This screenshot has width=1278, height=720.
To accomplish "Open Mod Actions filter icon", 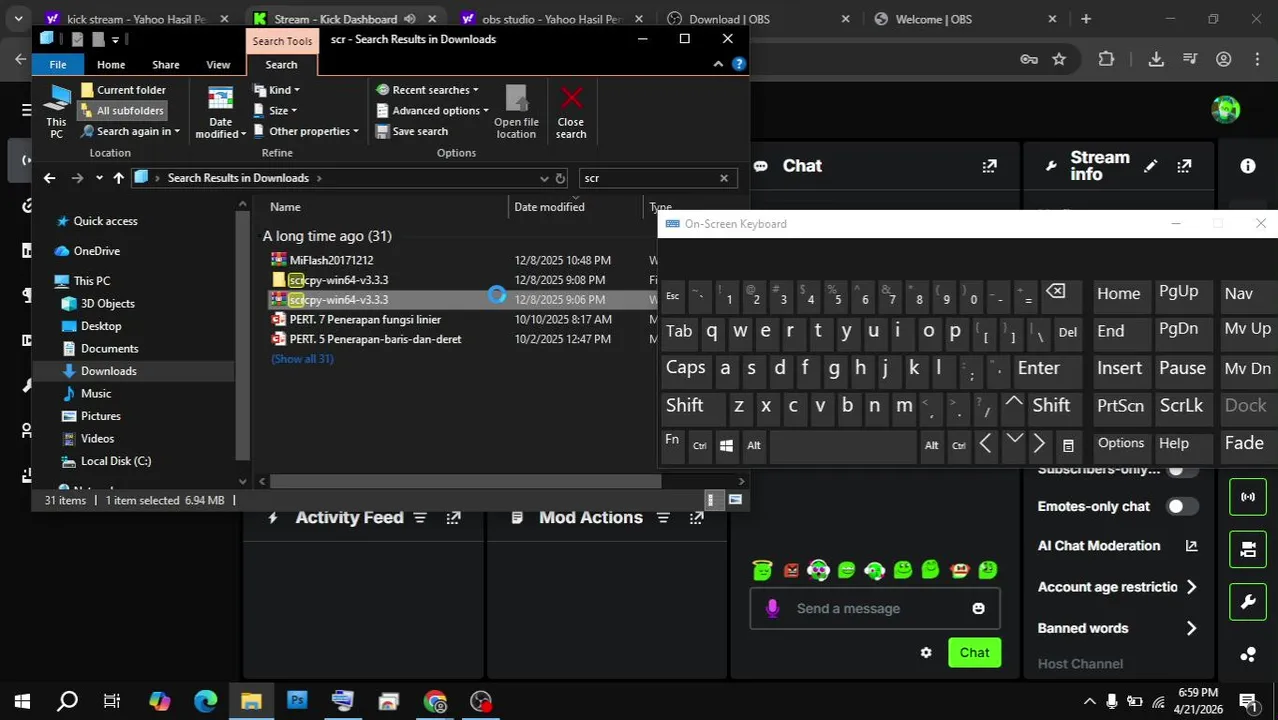I will (x=663, y=517).
